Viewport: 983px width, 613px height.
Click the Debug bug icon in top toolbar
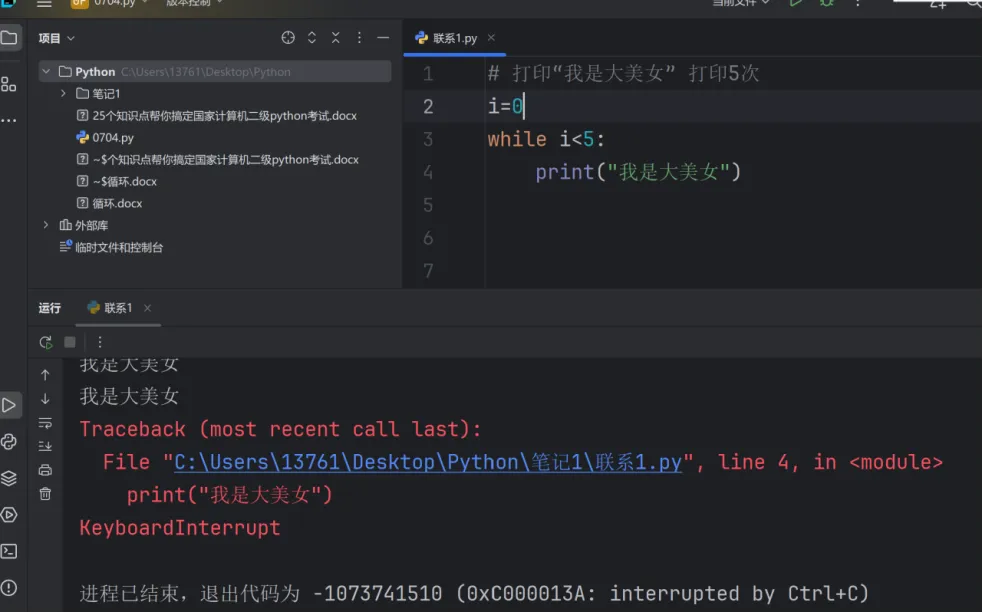pos(827,3)
